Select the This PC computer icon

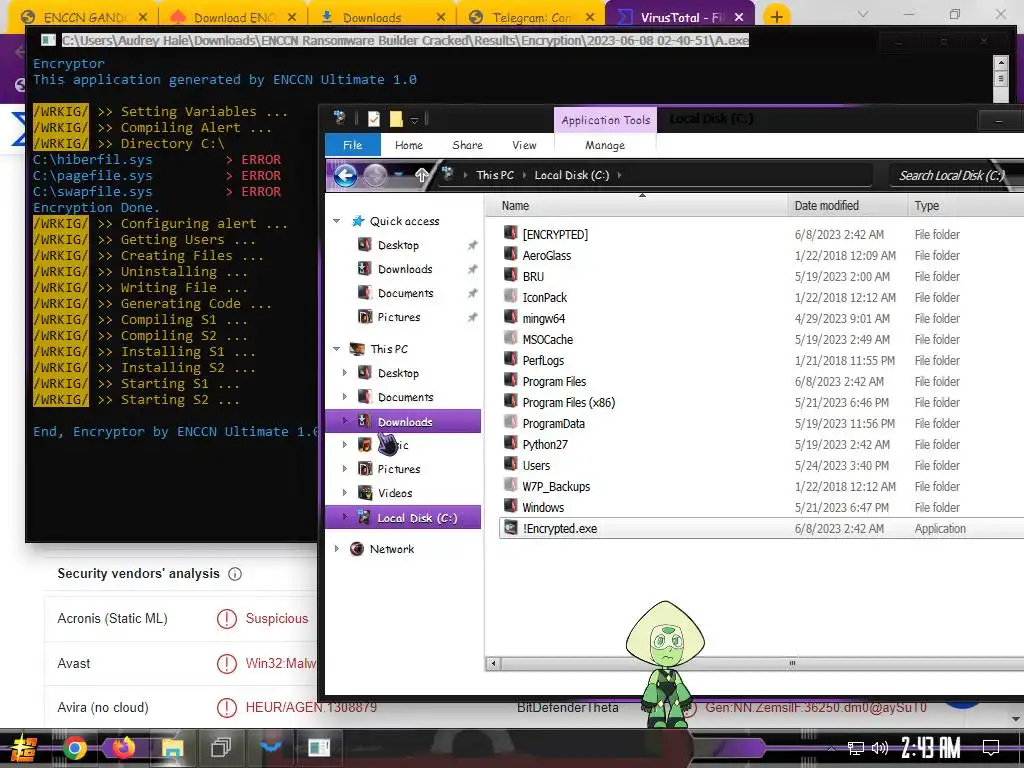357,349
